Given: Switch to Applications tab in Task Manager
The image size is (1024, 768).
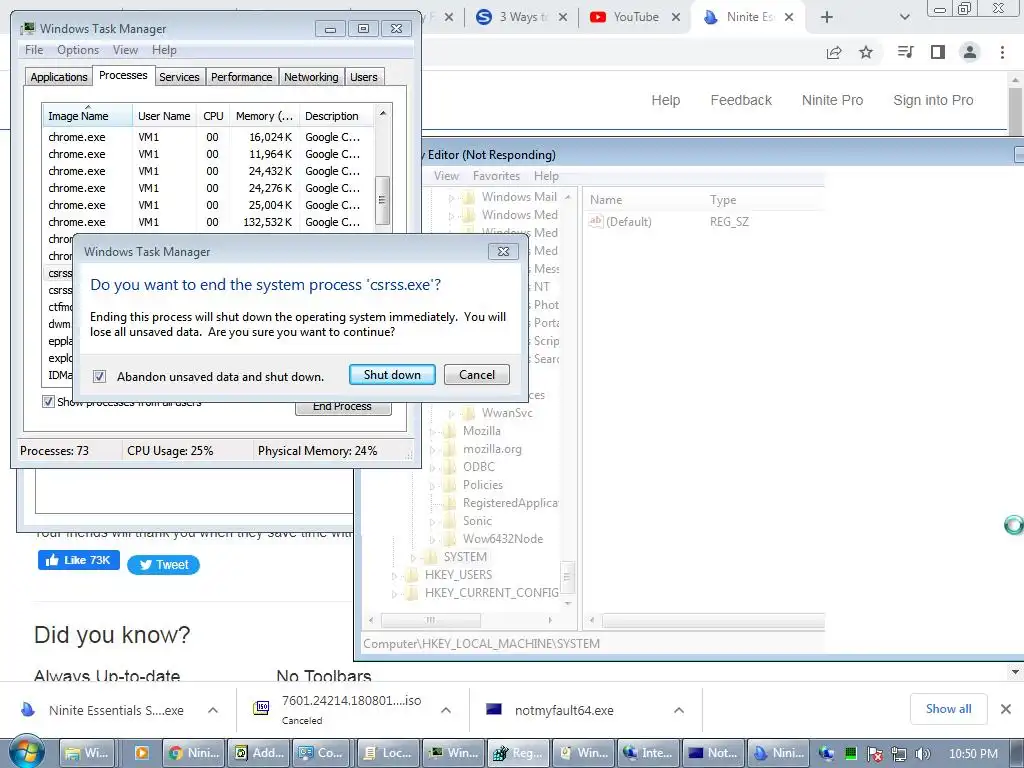Looking at the screenshot, I should tap(59, 77).
